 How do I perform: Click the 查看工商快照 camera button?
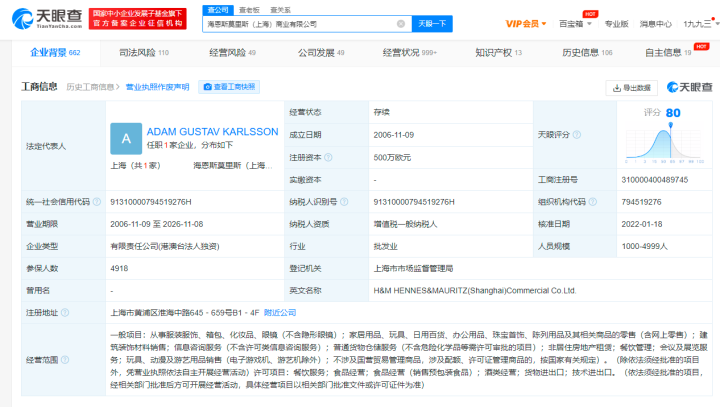tap(229, 87)
